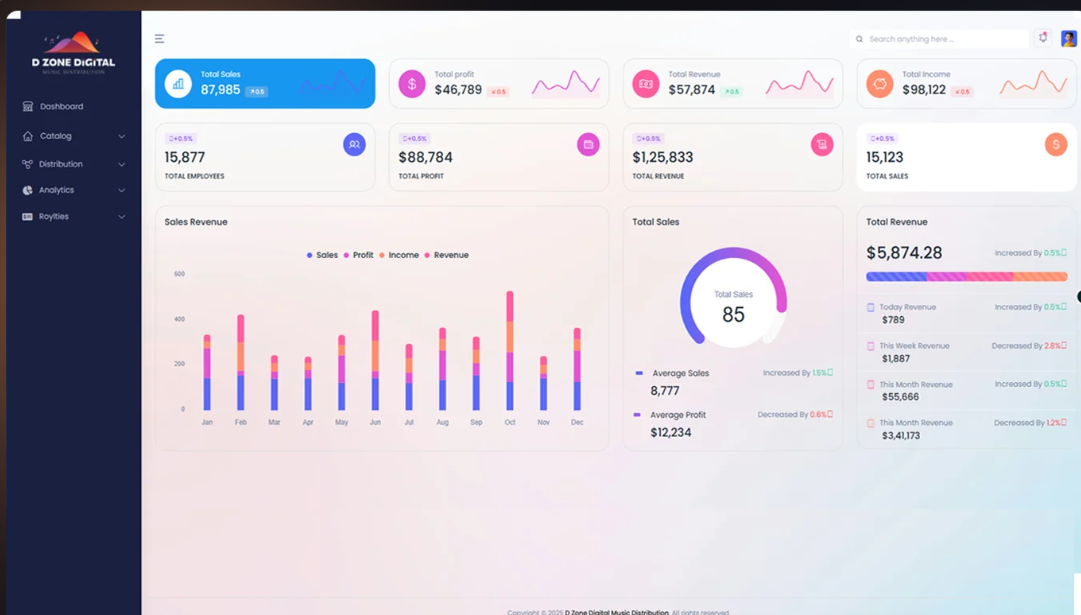Click the Total Sales bar chart icon
This screenshot has height=615, width=1081.
pos(178,84)
